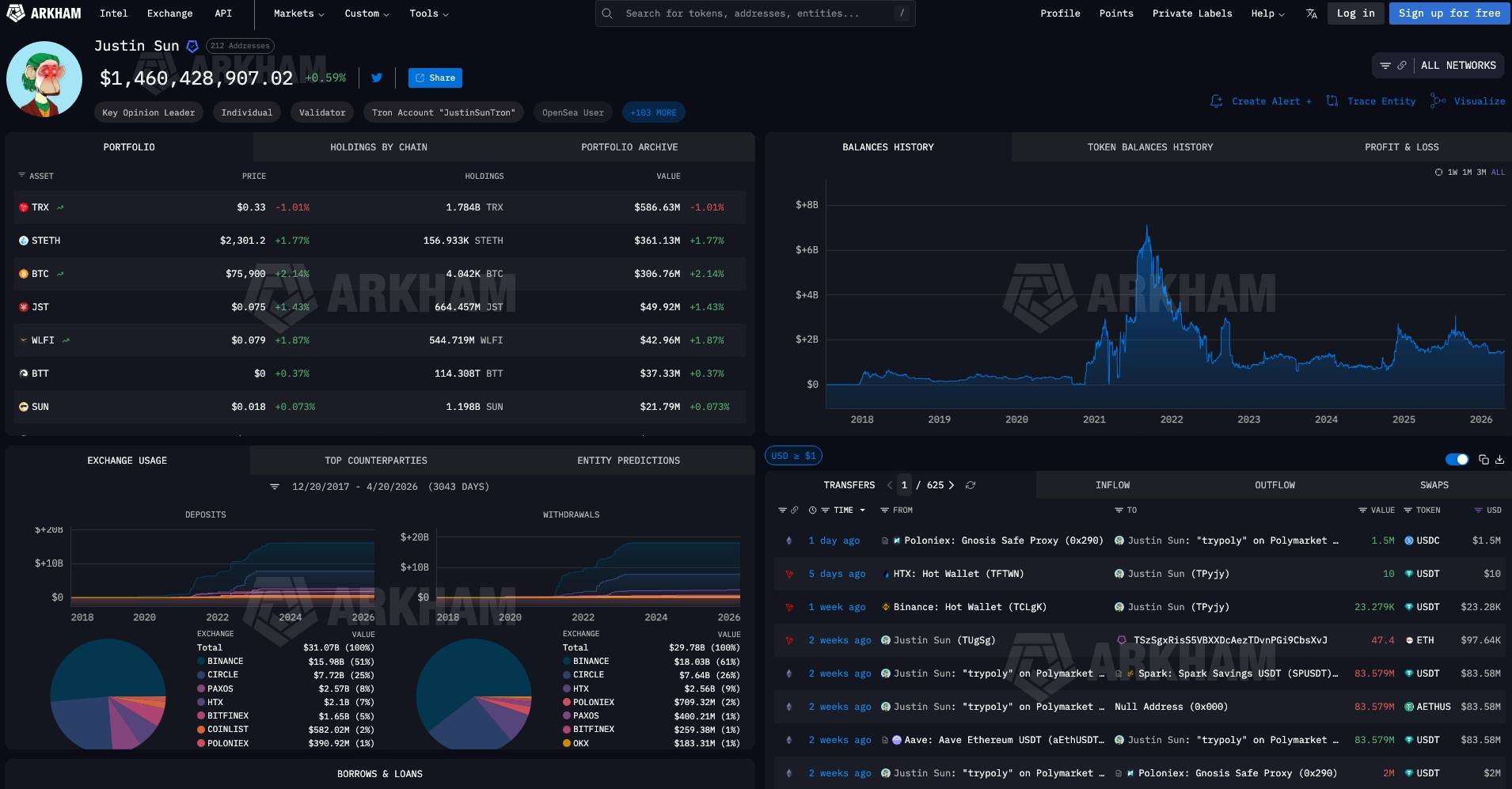The image size is (1512, 789).
Task: Go to next transfers page arrow
Action: [951, 485]
